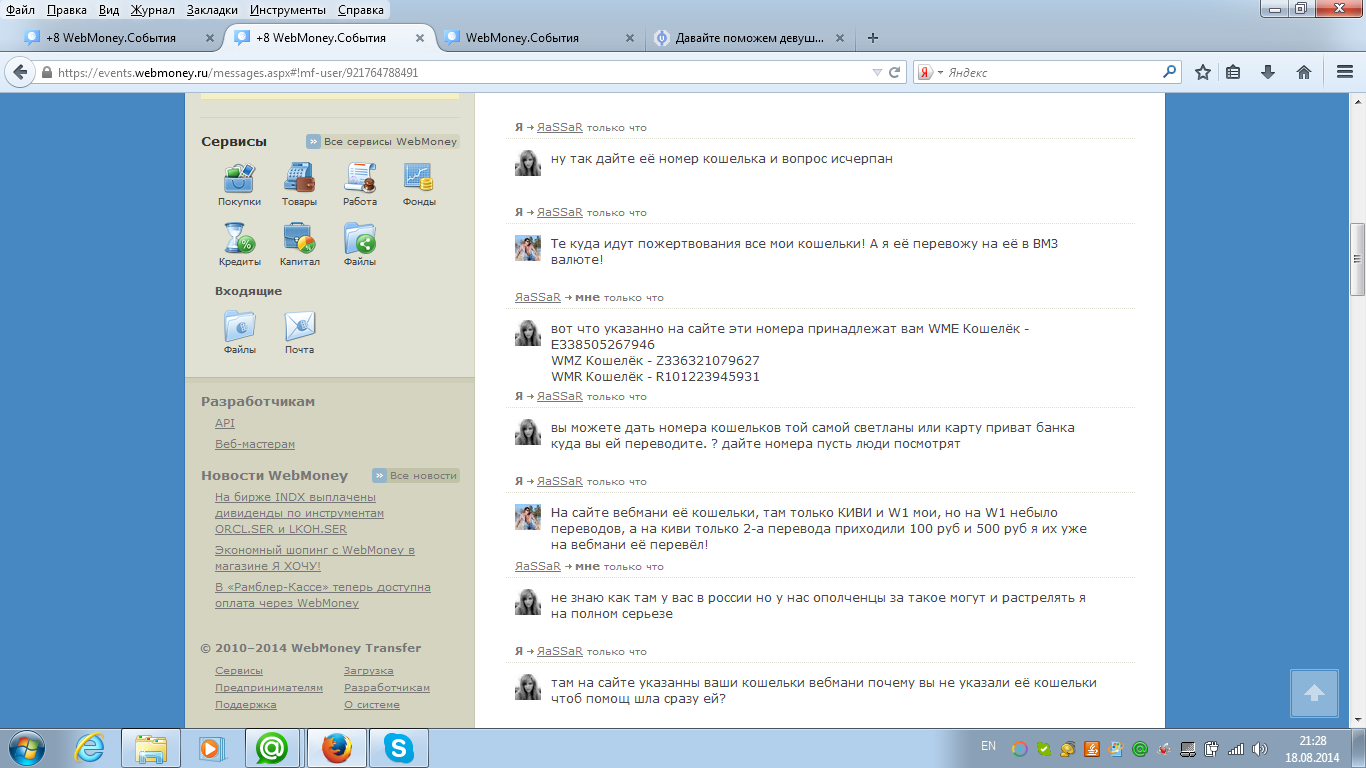Open the Журнал menu

pyautogui.click(x=153, y=9)
